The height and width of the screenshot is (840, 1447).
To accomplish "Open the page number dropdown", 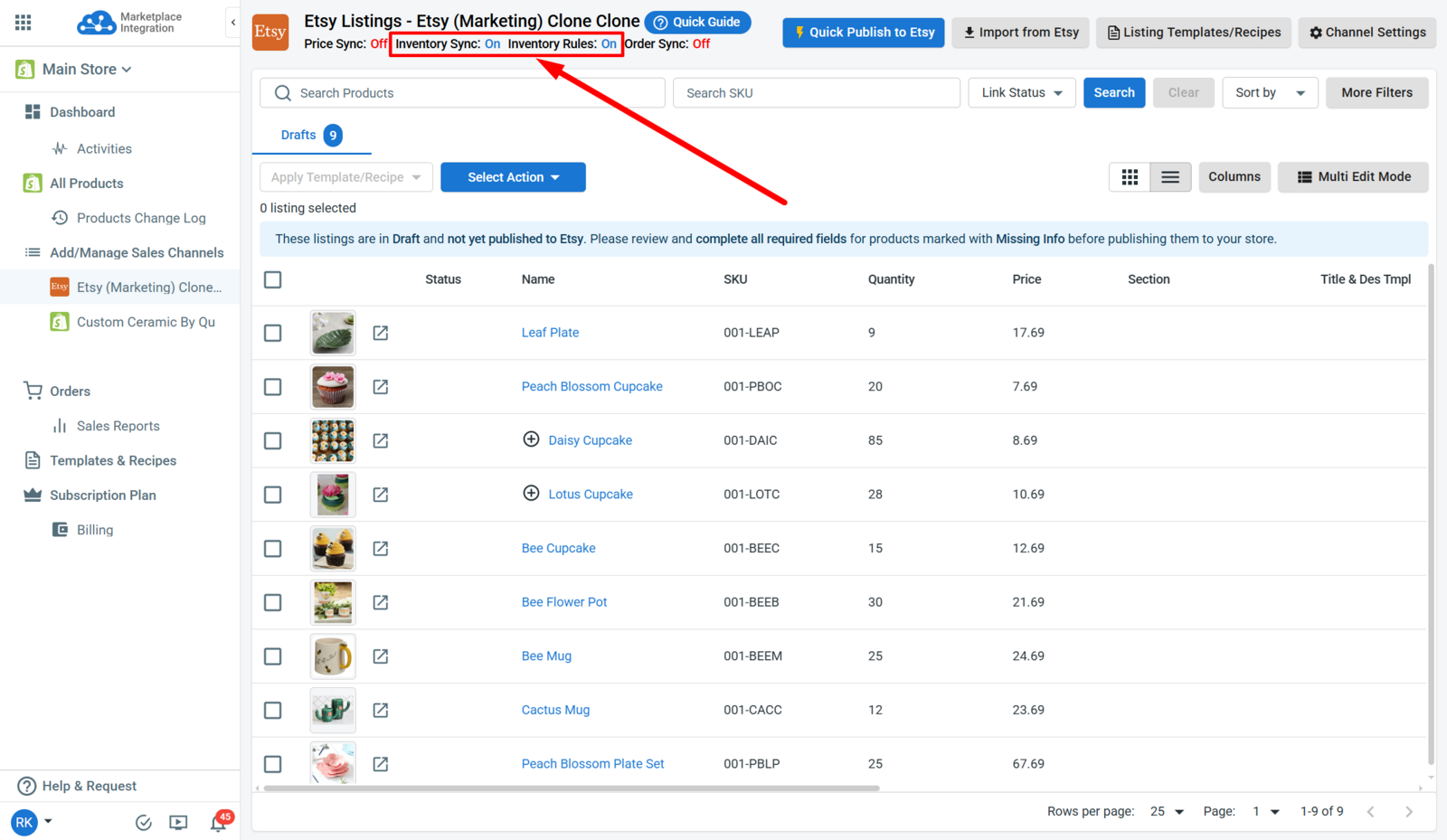I will 1266,812.
